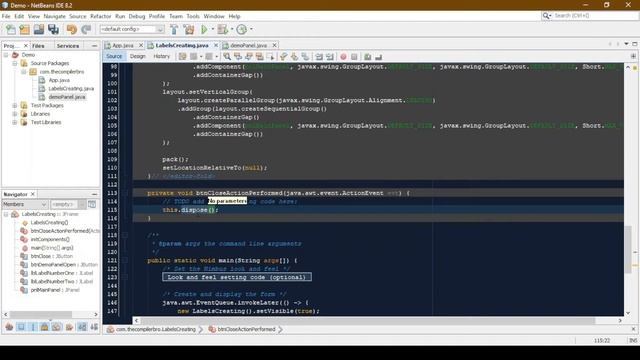The height and width of the screenshot is (360, 640).
Task: Click the Undo icon in main toolbar
Action: [x=72, y=29]
